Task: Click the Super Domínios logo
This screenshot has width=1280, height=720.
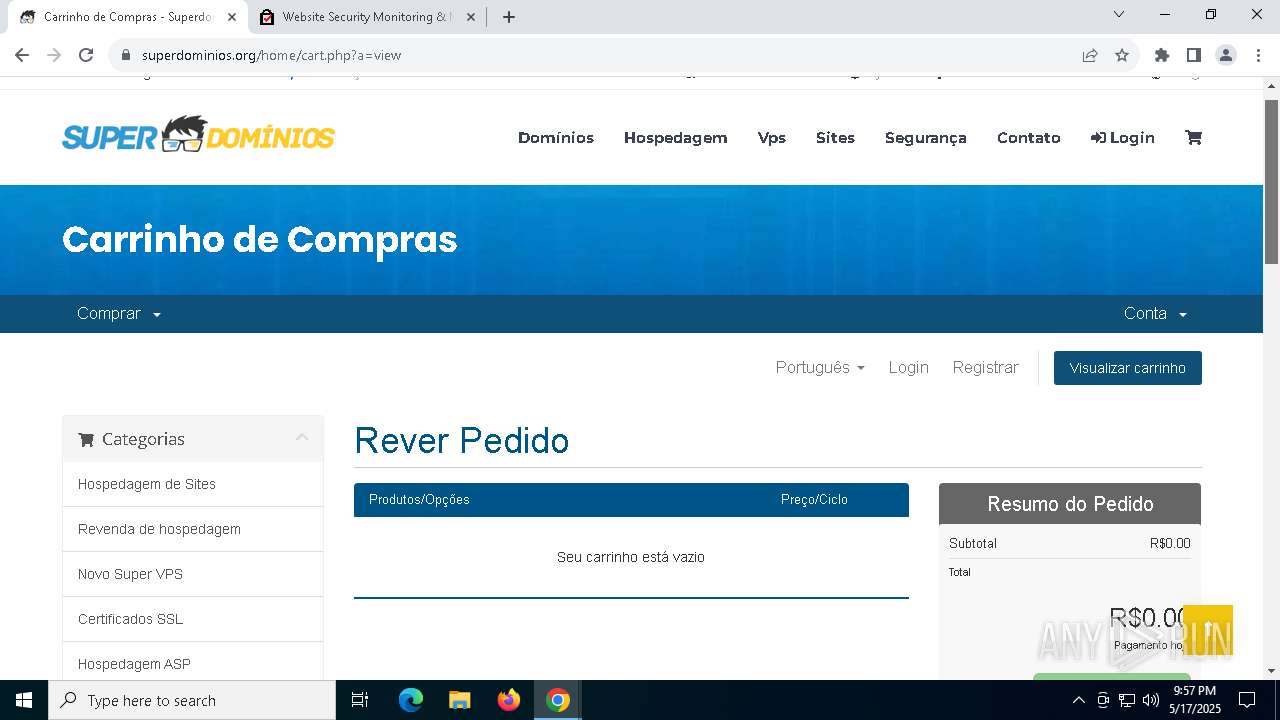Action: [x=198, y=135]
